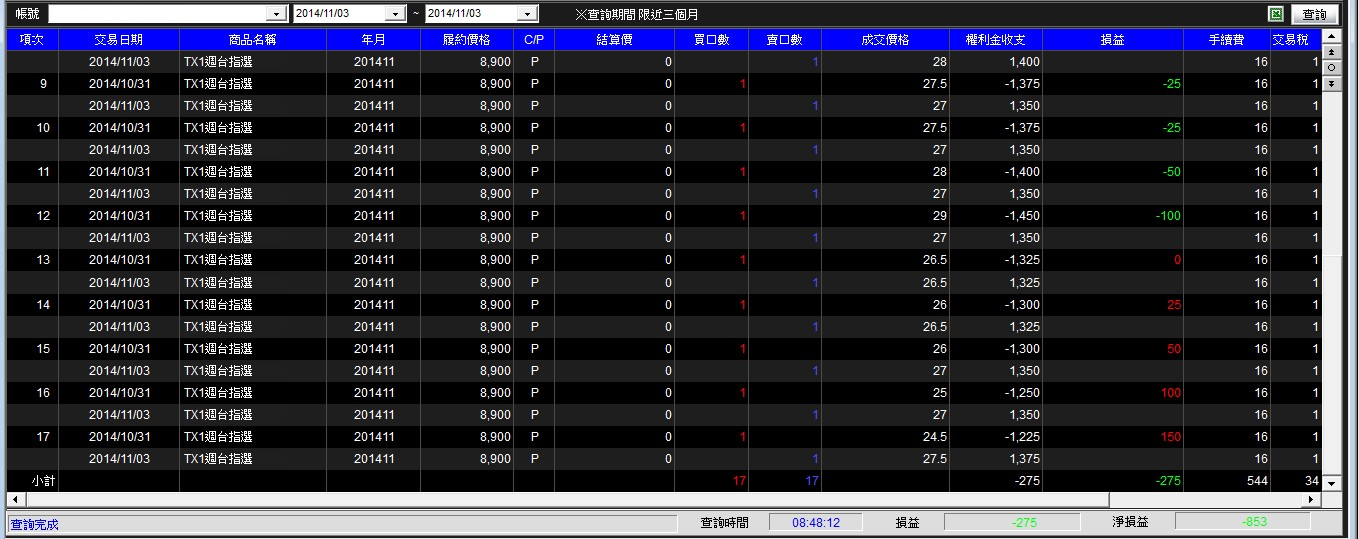
Task: Click the page-down double-arrow scroll button
Action: click(1331, 83)
